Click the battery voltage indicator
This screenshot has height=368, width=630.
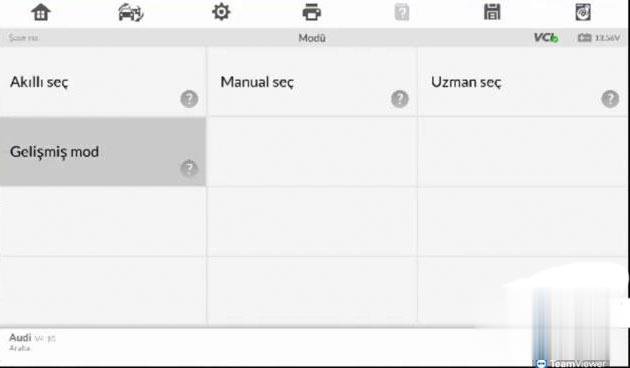599,38
